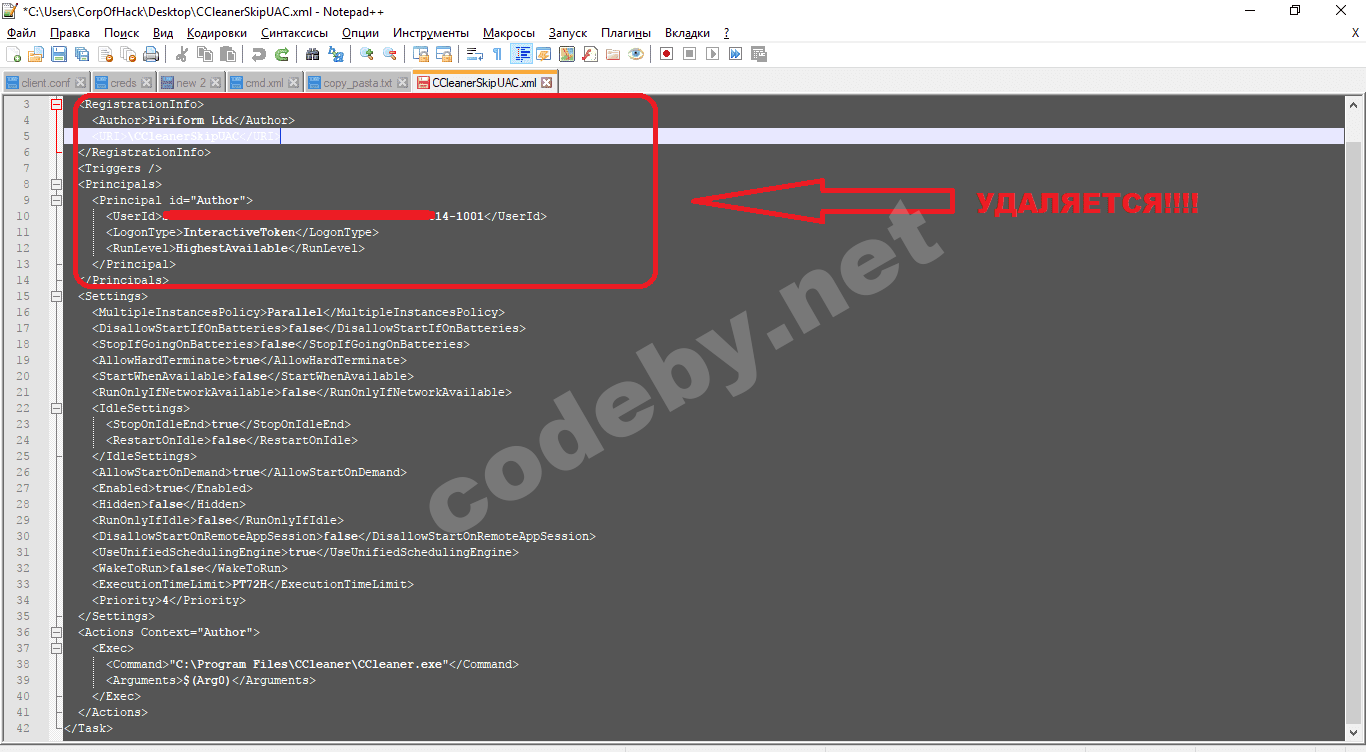Toggle the Word wrap toolbar button
Screen dimensions: 1366x752
point(475,54)
